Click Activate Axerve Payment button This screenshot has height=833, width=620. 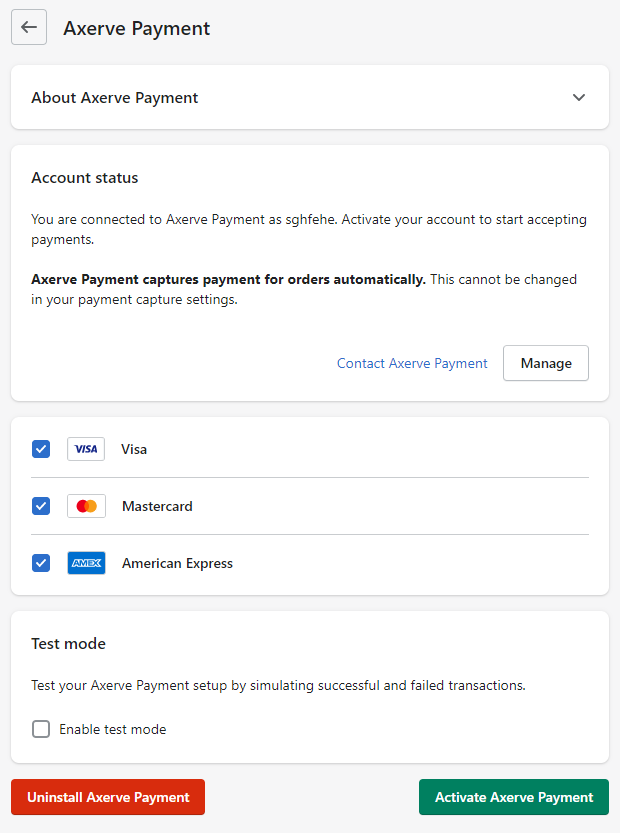514,797
